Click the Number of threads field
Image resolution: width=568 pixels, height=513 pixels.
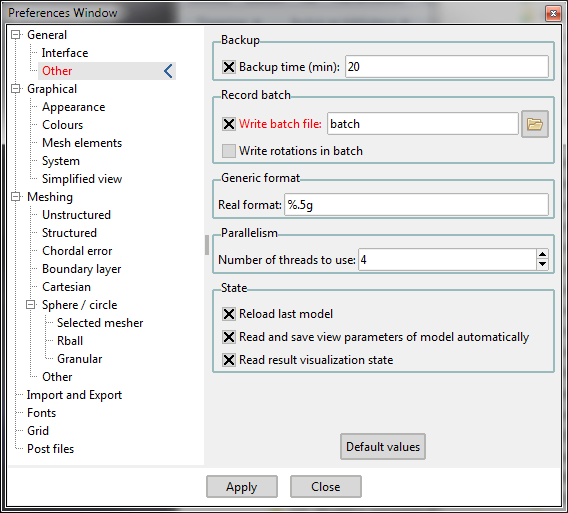click(447, 259)
